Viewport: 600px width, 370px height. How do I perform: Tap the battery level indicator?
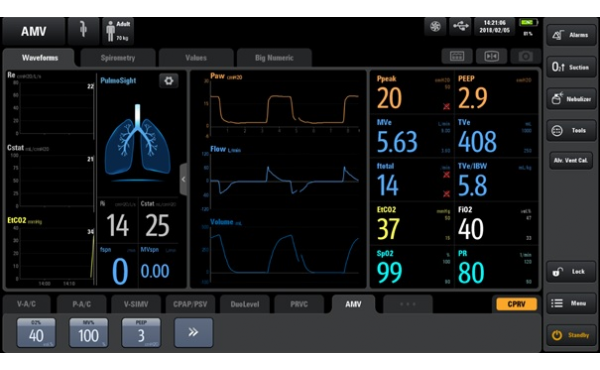pyautogui.click(x=528, y=23)
